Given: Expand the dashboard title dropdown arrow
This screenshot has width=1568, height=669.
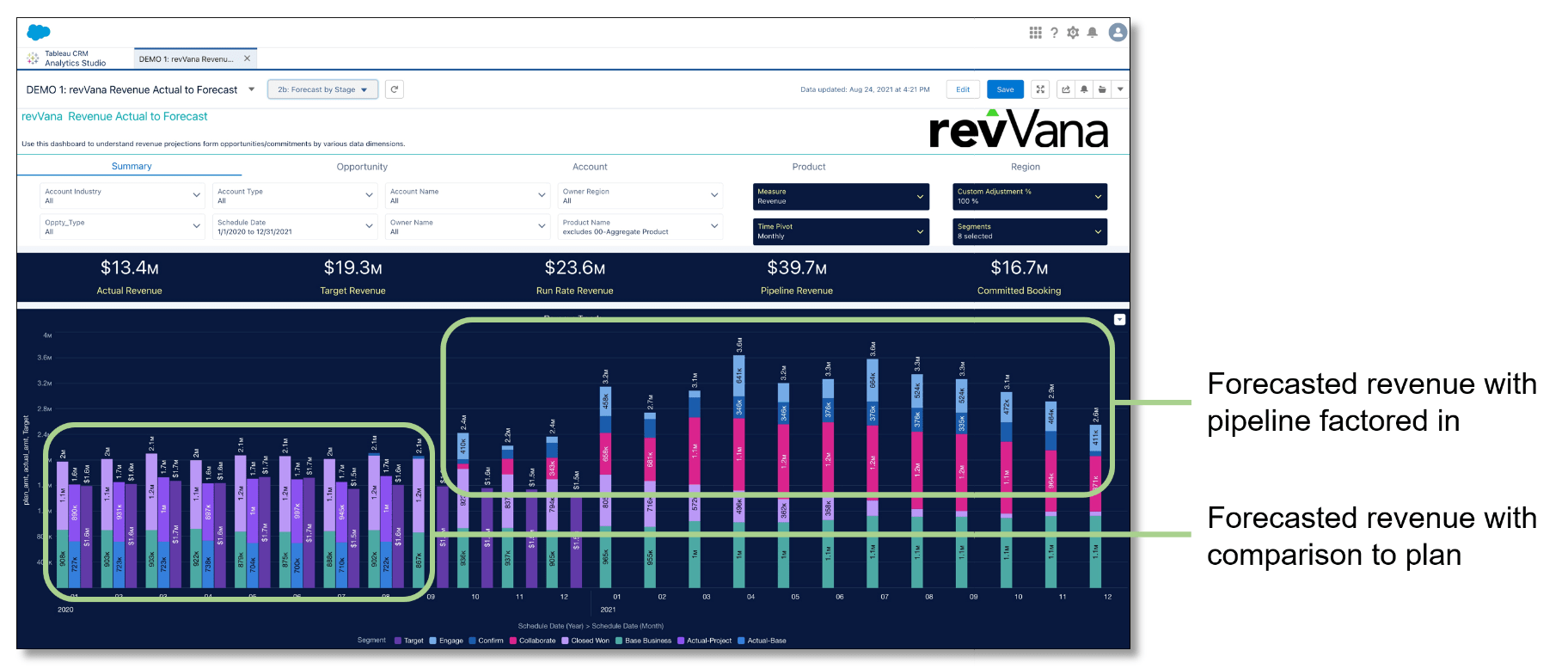Looking at the screenshot, I should click(251, 89).
